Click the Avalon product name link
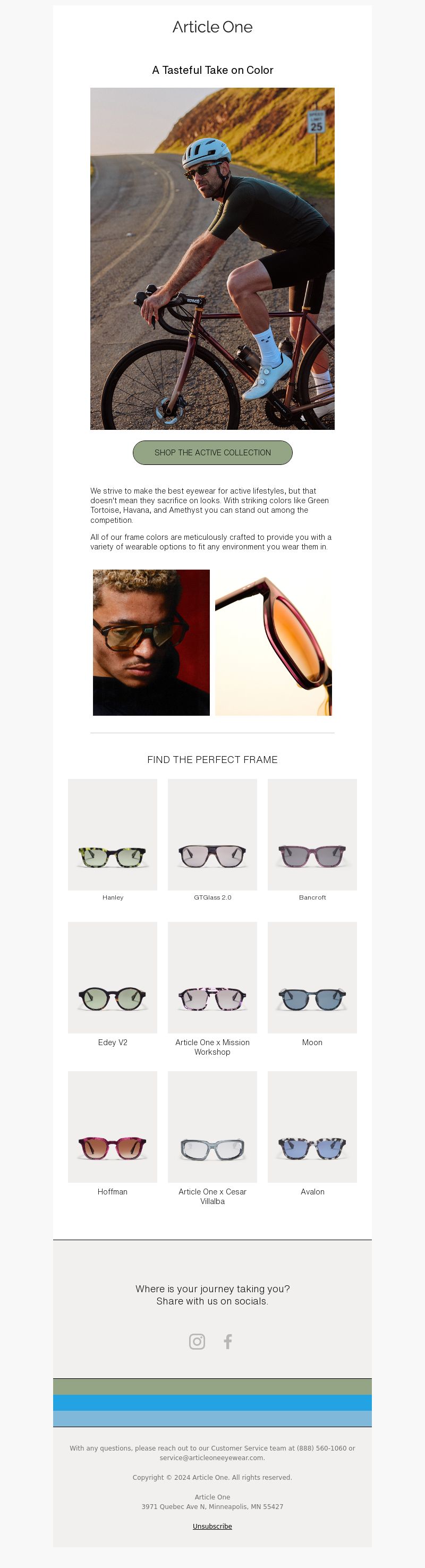This screenshot has width=425, height=1568. click(x=312, y=1192)
